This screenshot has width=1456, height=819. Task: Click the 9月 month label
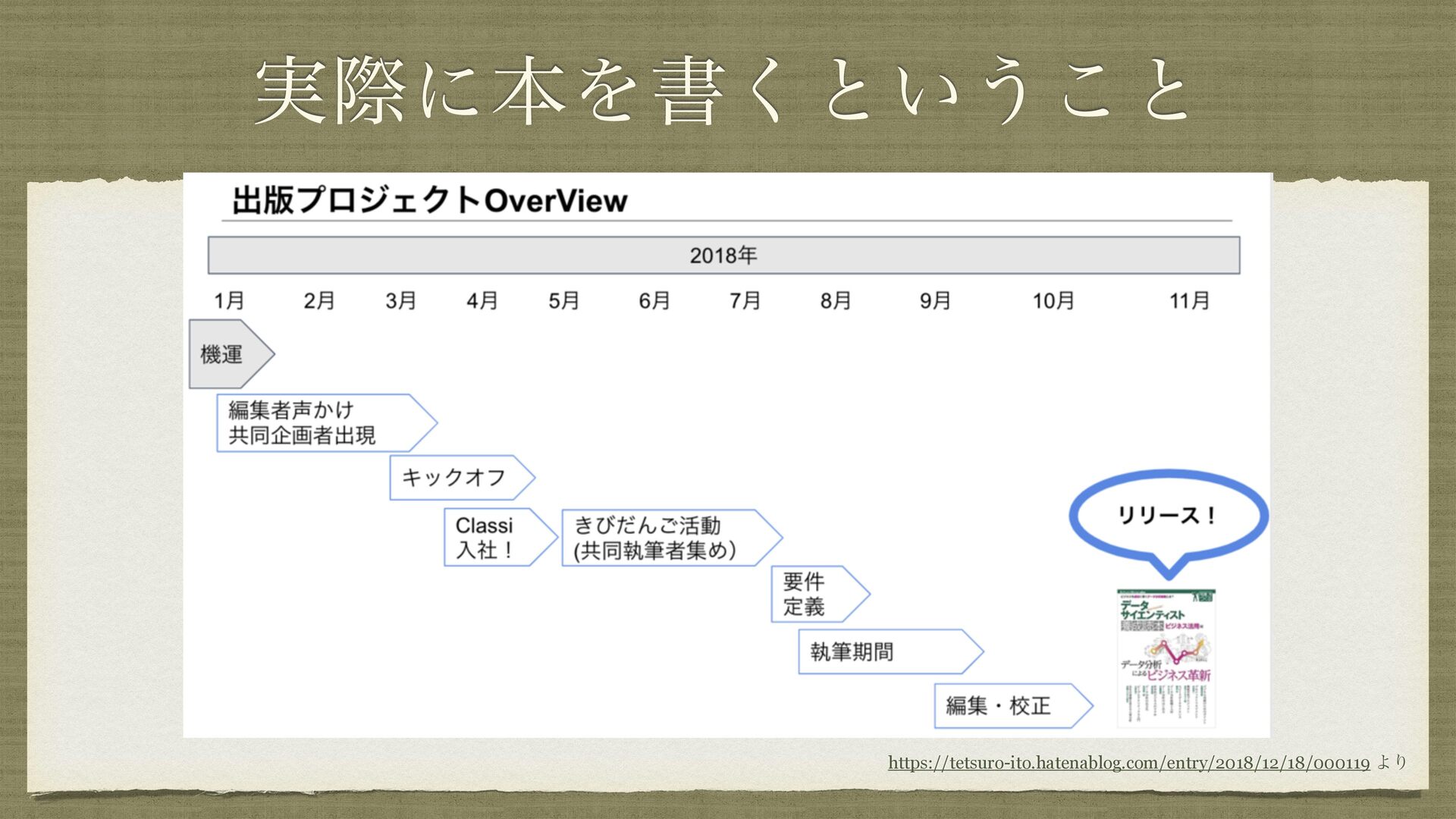935,301
